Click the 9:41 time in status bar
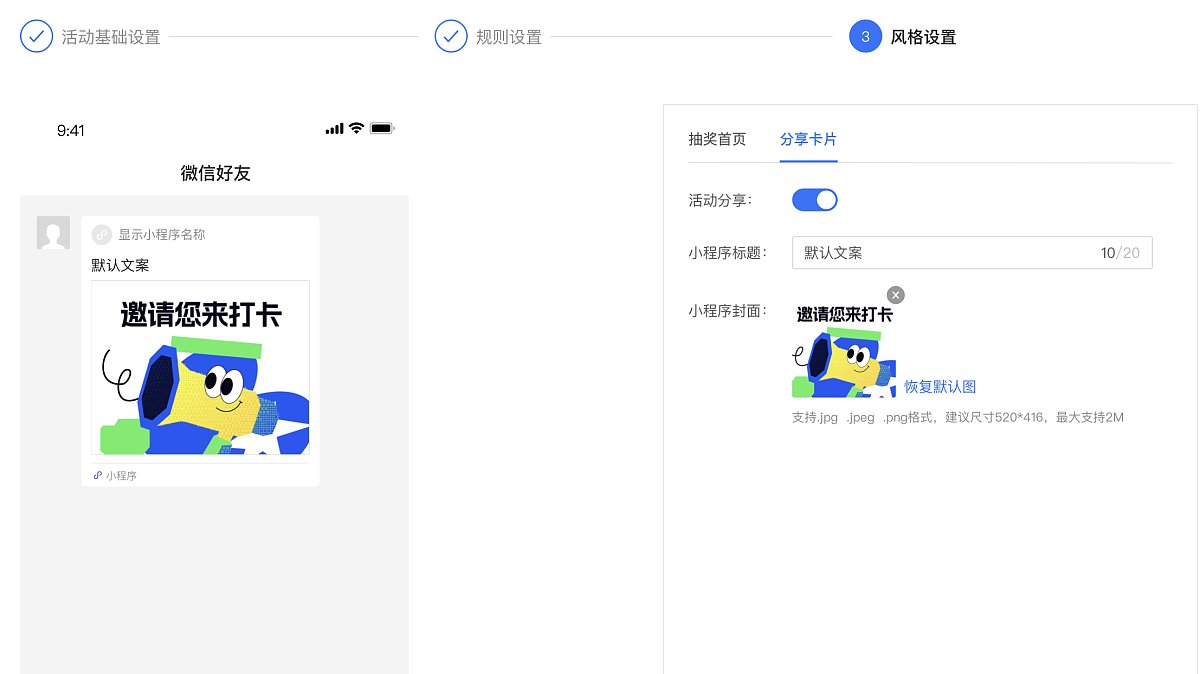Screen dimensions: 1200x674 [71, 130]
